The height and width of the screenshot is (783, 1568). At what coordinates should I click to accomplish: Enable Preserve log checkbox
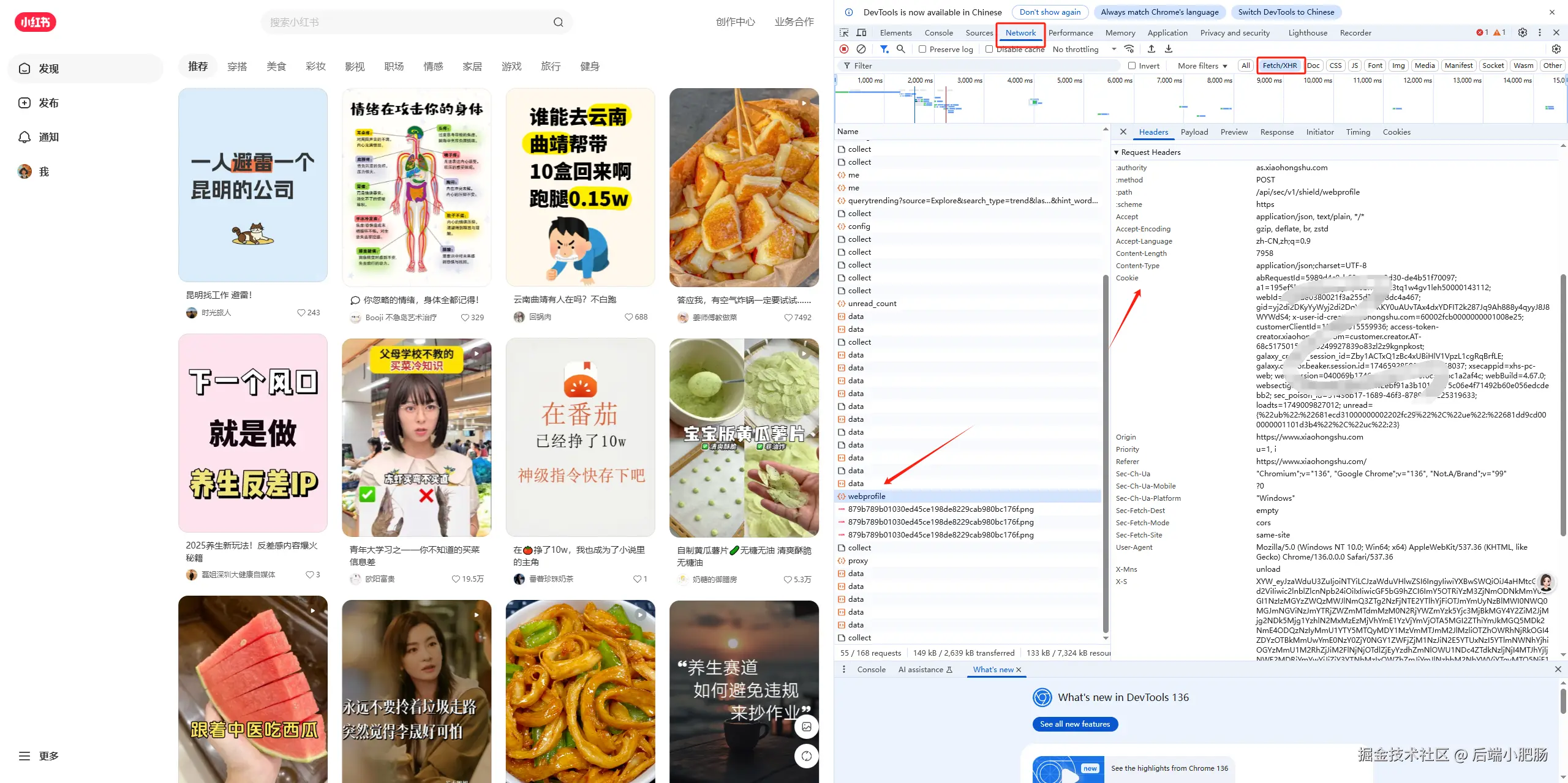(x=922, y=49)
